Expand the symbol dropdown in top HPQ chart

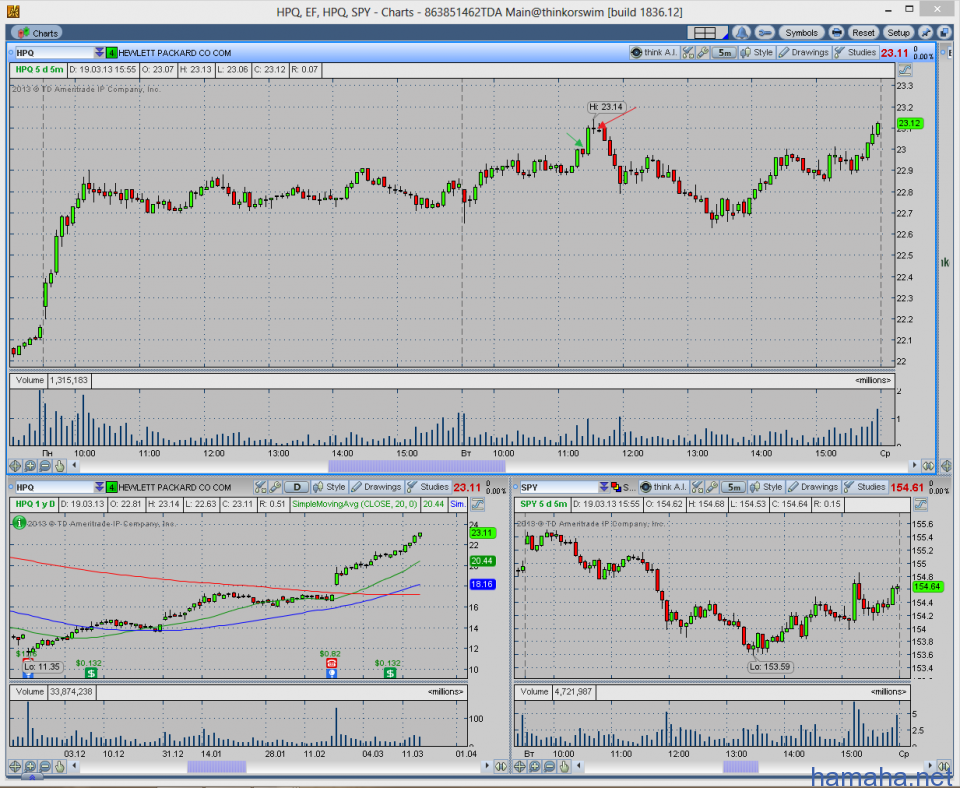click(x=99, y=53)
